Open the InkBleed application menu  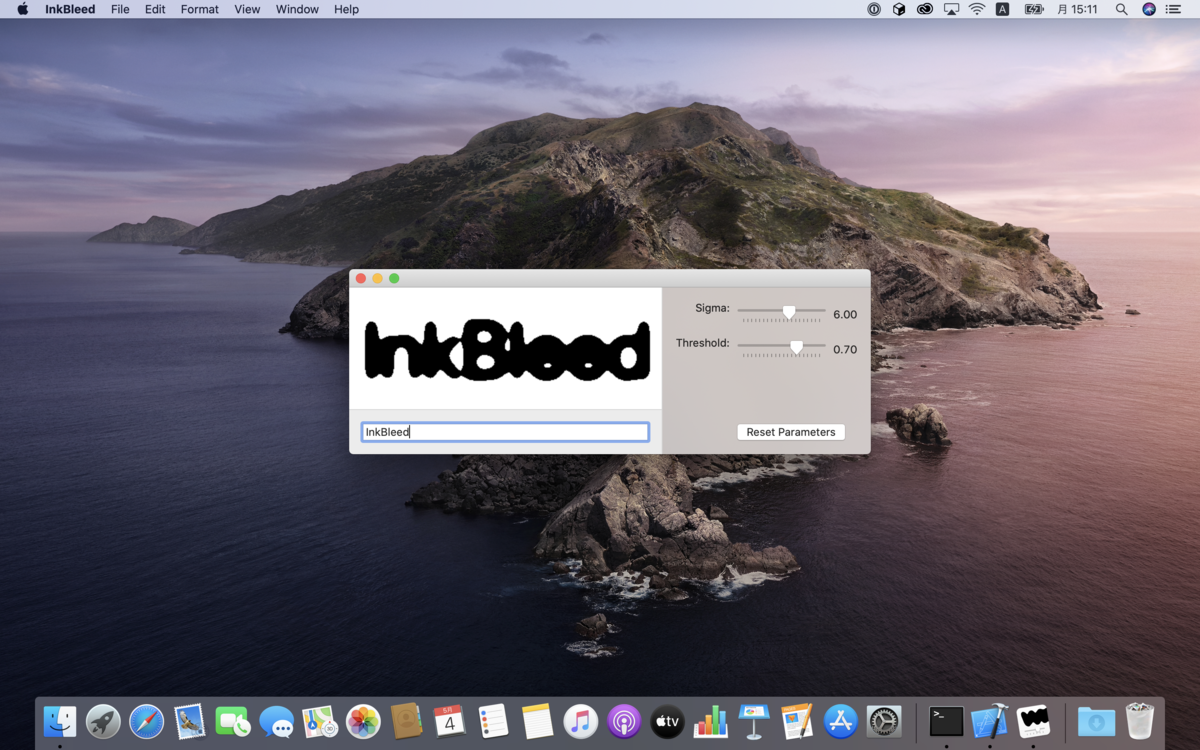(70, 9)
